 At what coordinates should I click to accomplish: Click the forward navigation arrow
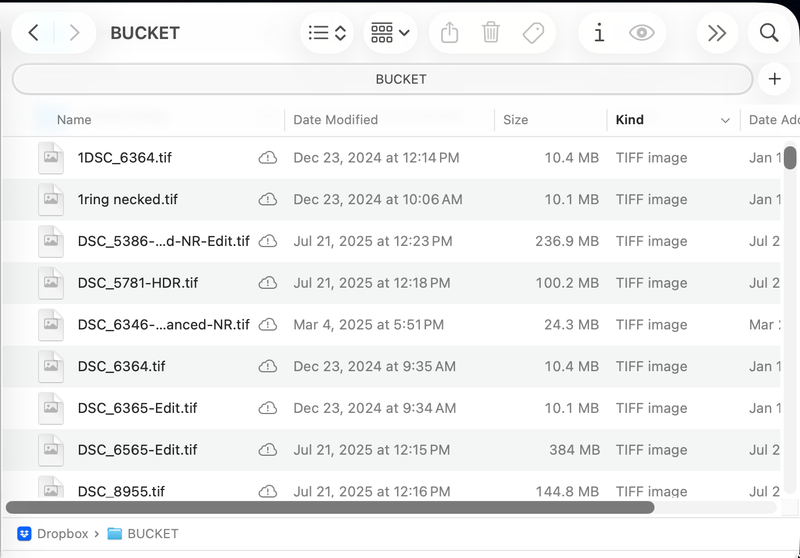point(74,33)
